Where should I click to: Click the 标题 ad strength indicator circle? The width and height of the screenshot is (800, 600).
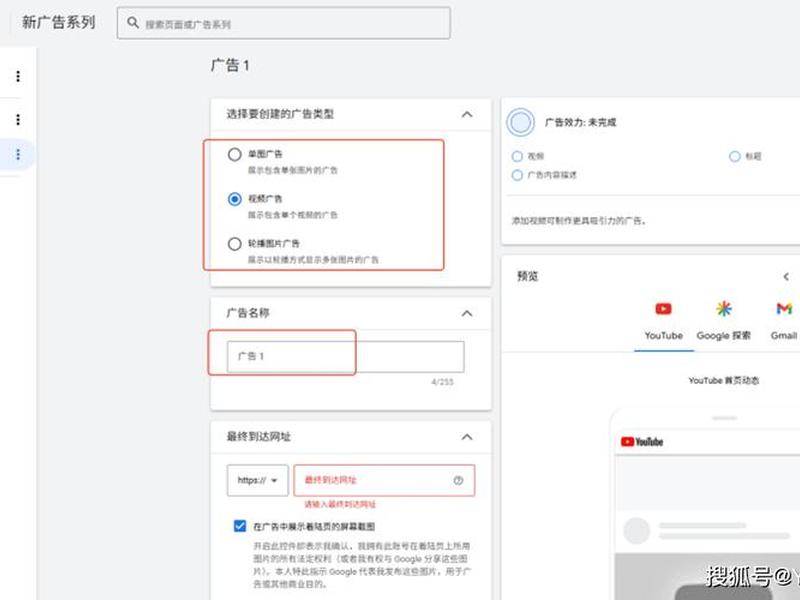coord(735,156)
